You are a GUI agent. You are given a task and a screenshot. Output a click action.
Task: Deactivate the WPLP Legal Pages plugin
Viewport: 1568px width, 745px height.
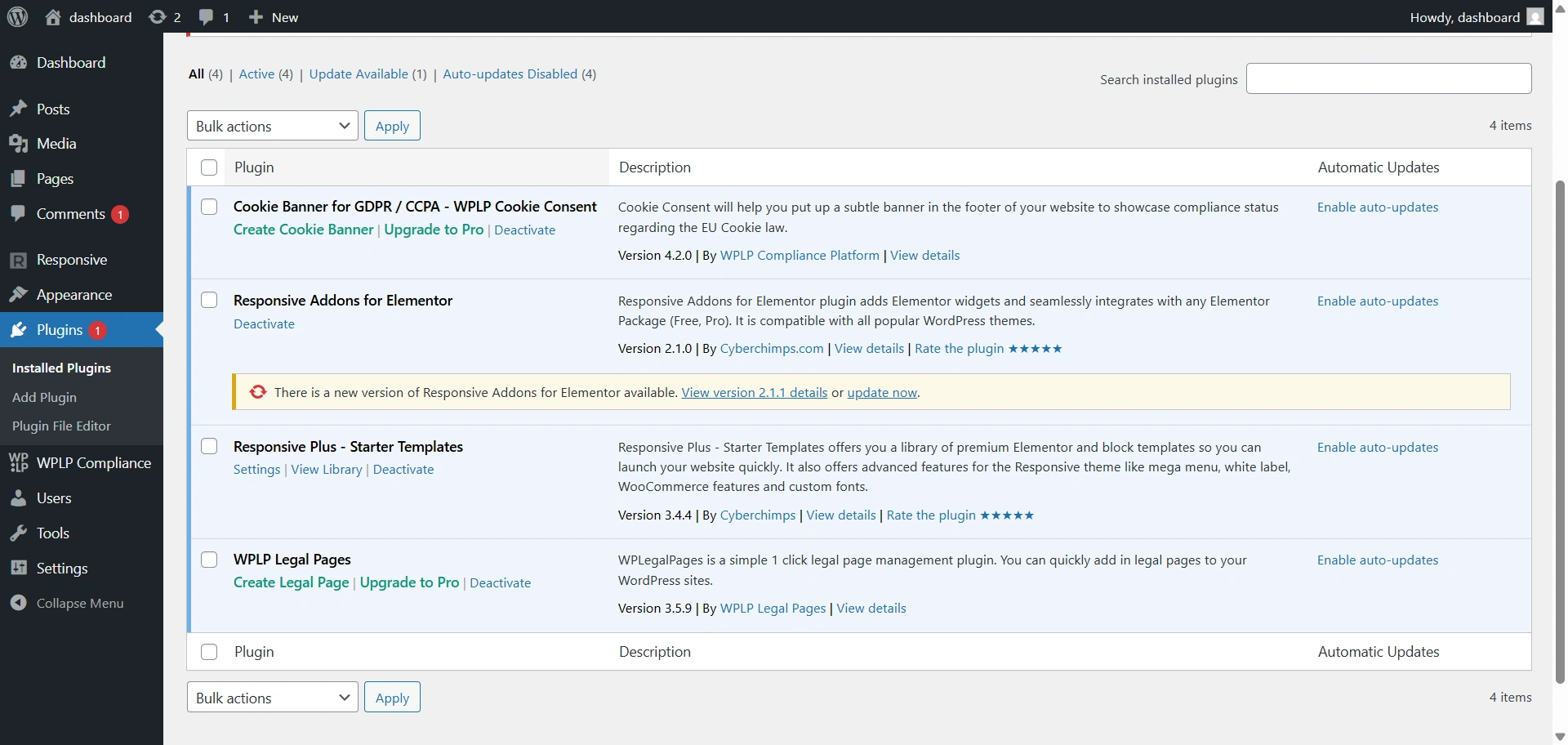pos(501,583)
